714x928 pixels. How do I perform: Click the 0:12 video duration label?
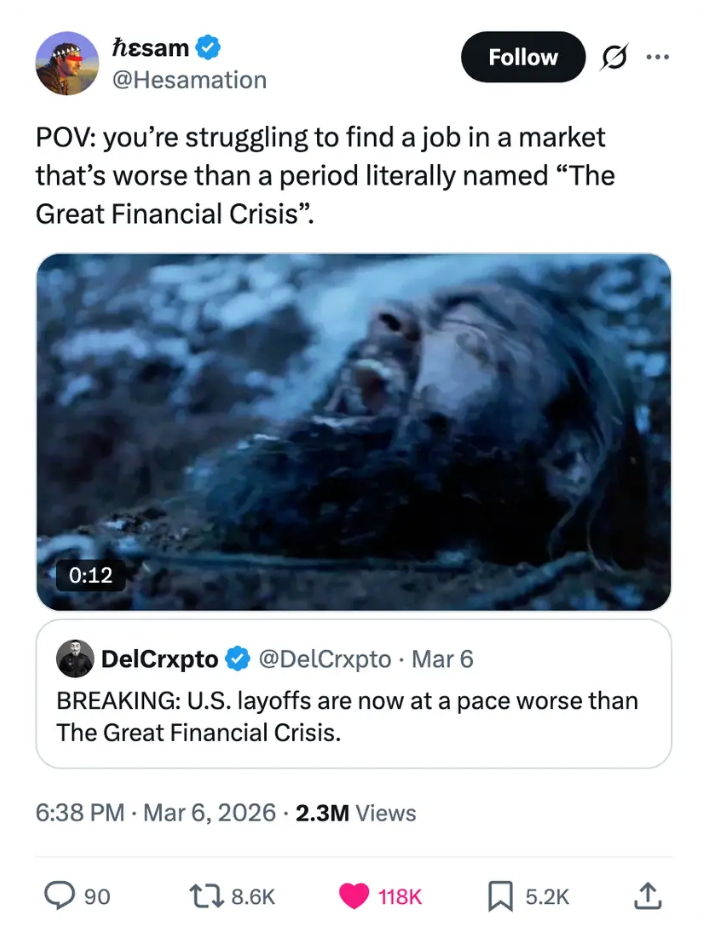coord(90,575)
